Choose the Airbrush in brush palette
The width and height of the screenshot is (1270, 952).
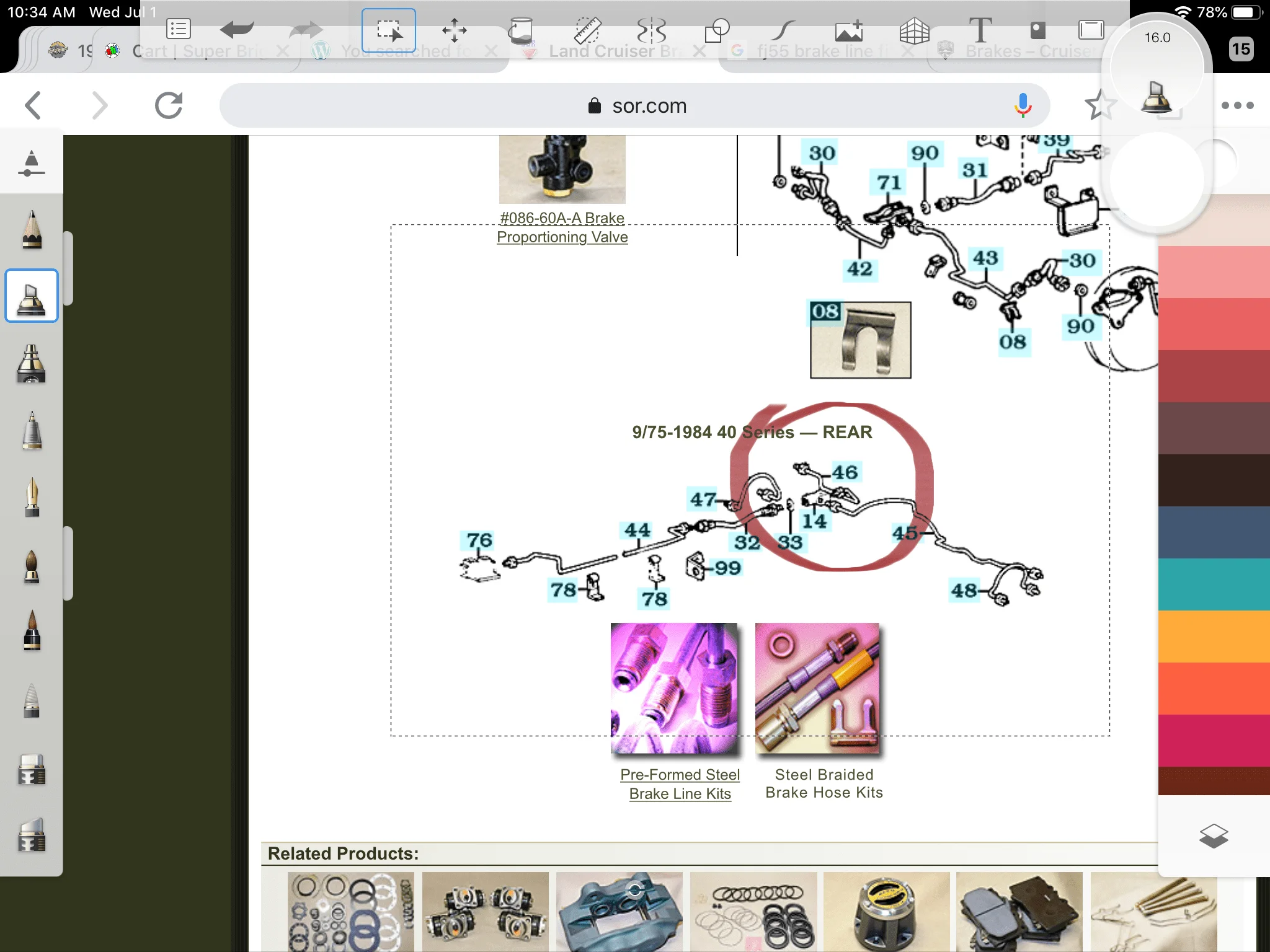[31, 363]
